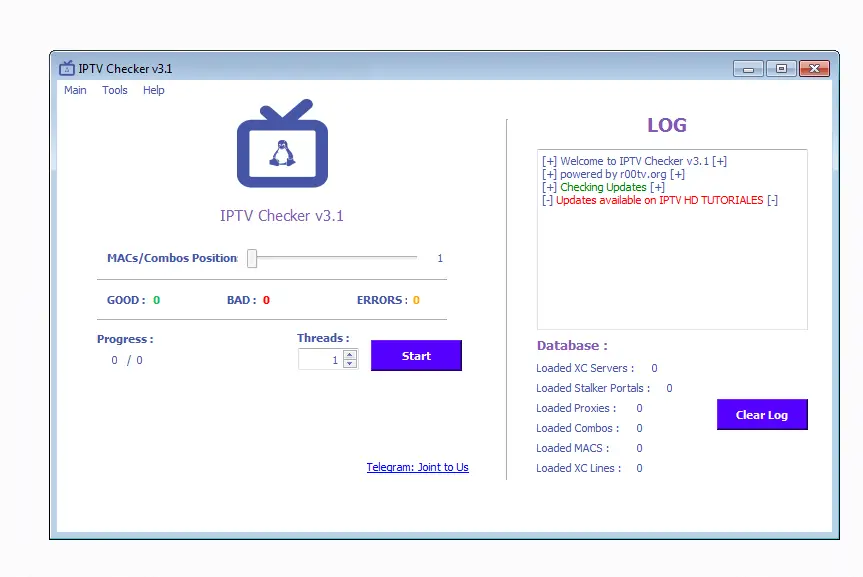Open the Tools menu
Image resolution: width=863 pixels, height=577 pixels.
(114, 90)
